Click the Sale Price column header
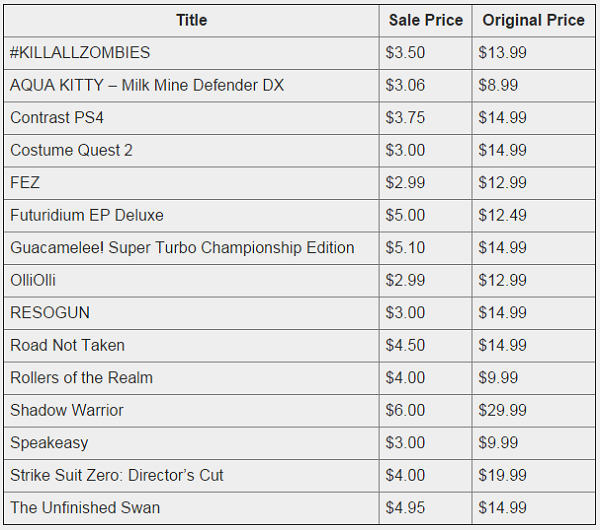This screenshot has height=530, width=600. pos(426,20)
